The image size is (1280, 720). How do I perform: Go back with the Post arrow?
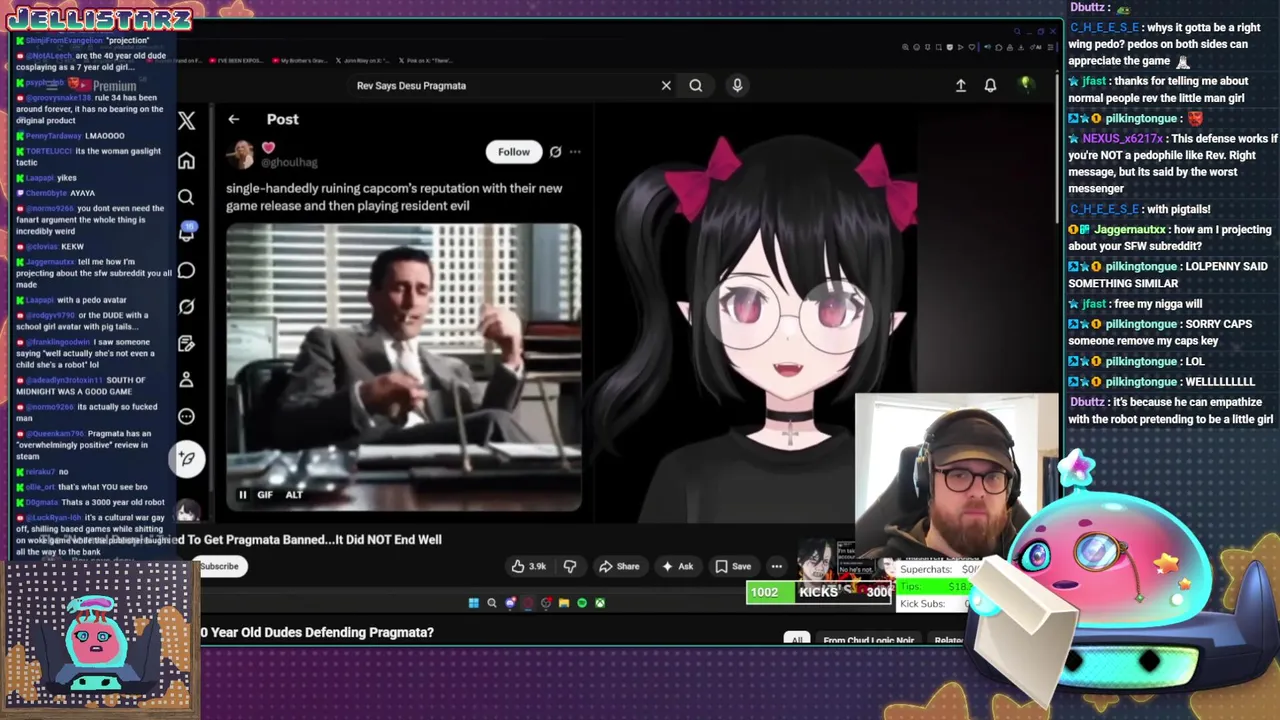(x=233, y=119)
